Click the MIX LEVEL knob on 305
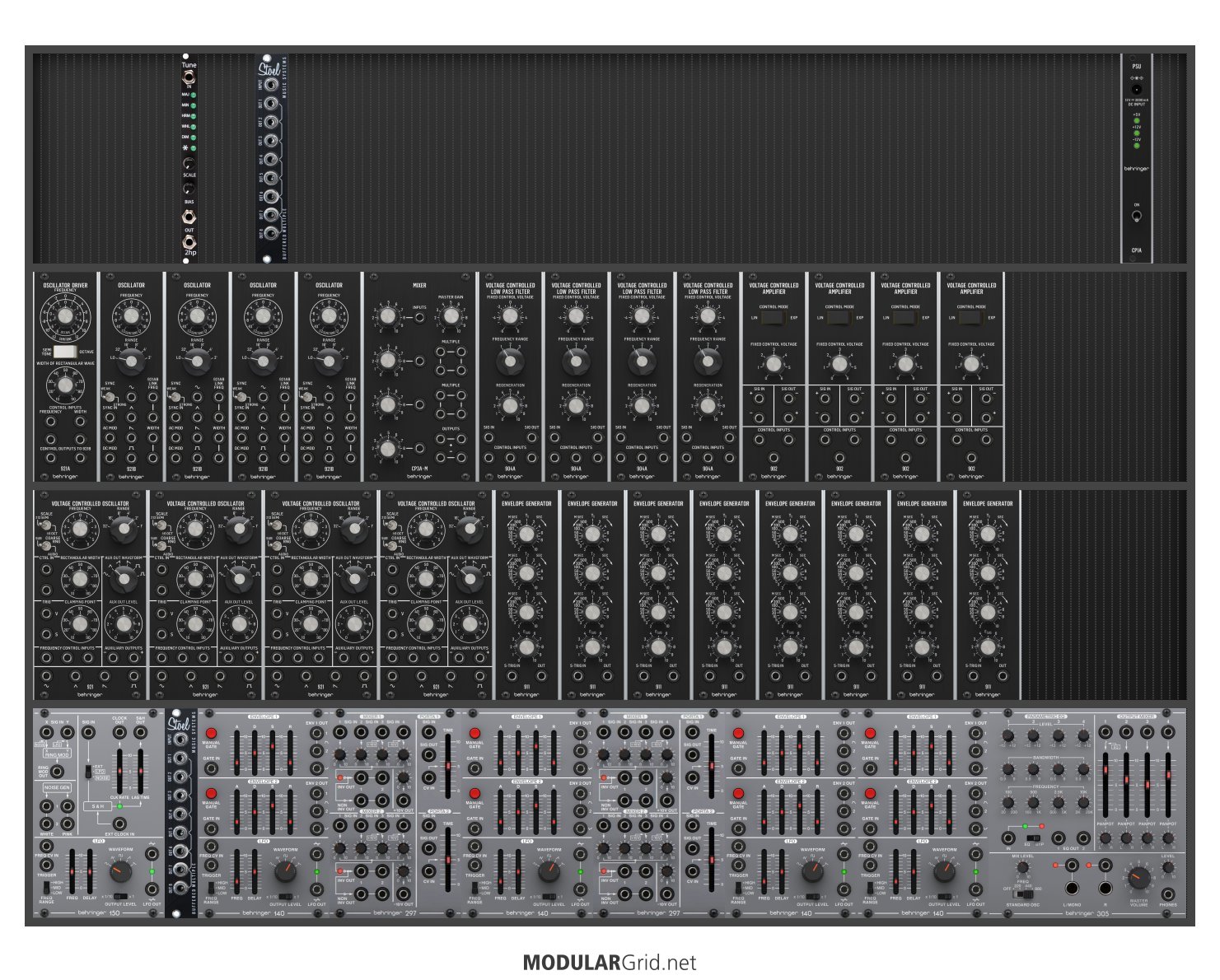The width and height of the screenshot is (1220, 980). click(x=1023, y=867)
